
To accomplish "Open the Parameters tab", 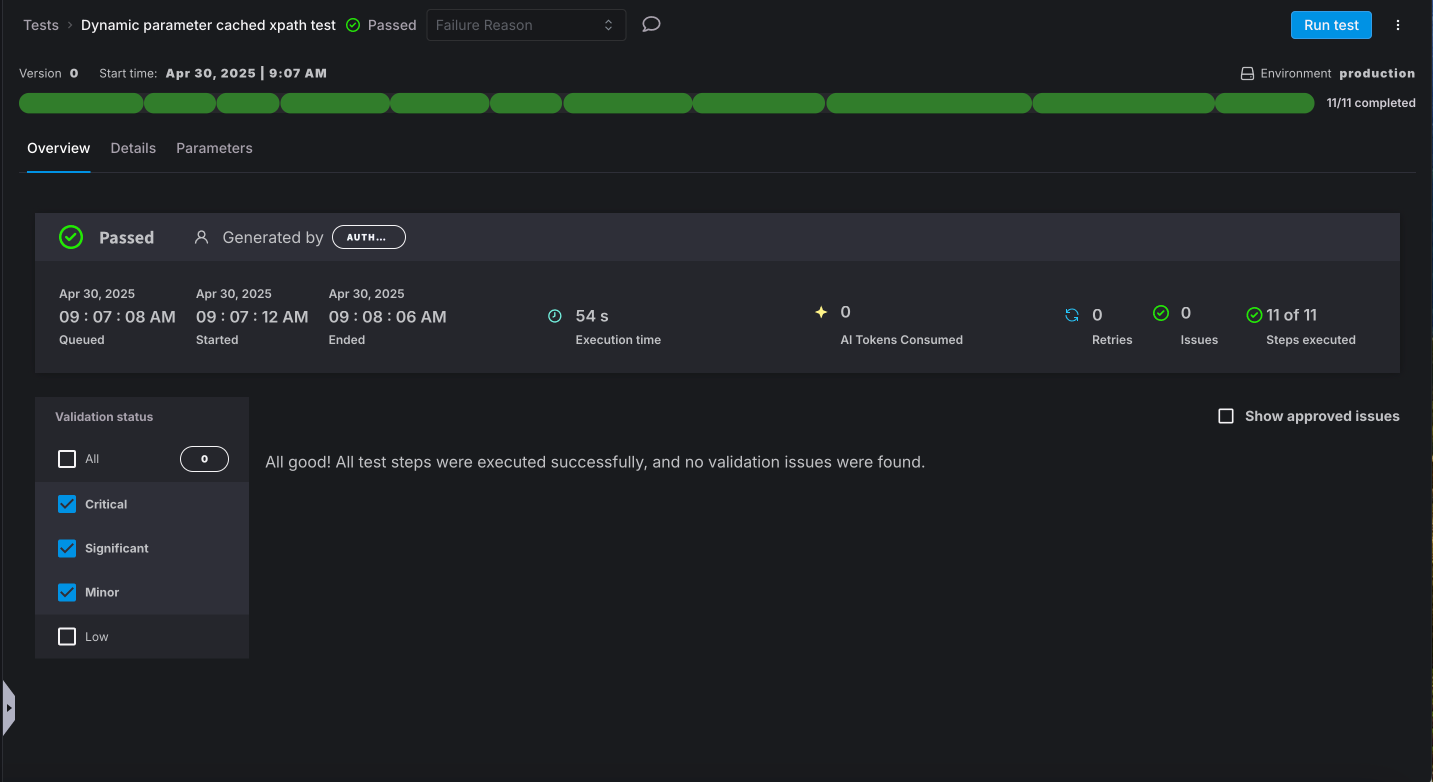I will 214,148.
